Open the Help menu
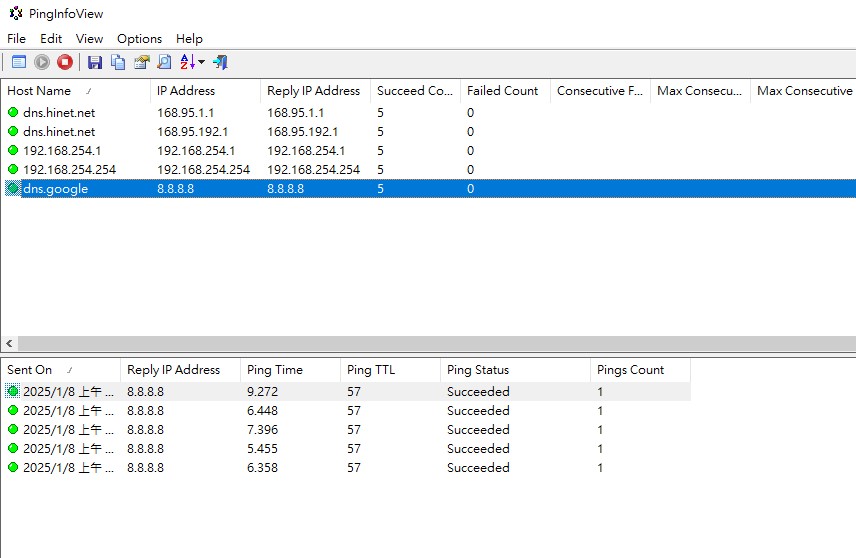The height and width of the screenshot is (558, 856). pyautogui.click(x=189, y=38)
